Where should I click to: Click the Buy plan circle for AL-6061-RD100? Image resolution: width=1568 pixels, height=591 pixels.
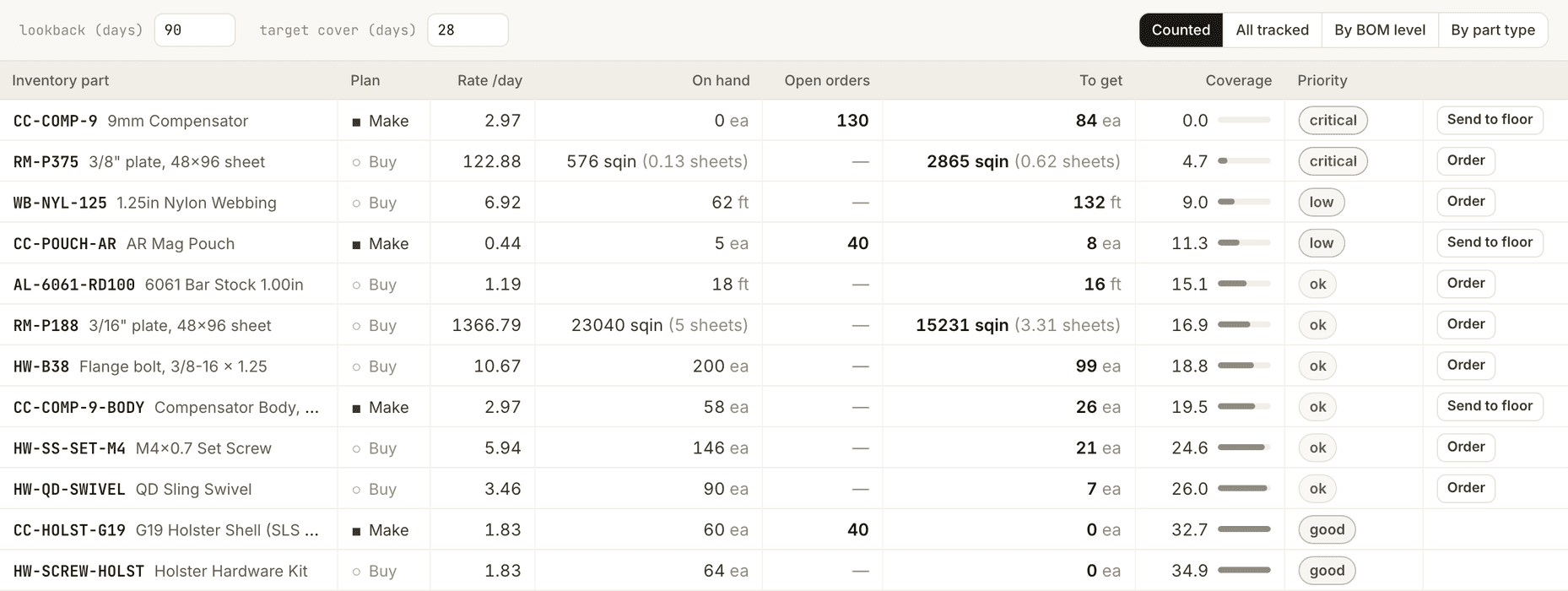(x=356, y=285)
